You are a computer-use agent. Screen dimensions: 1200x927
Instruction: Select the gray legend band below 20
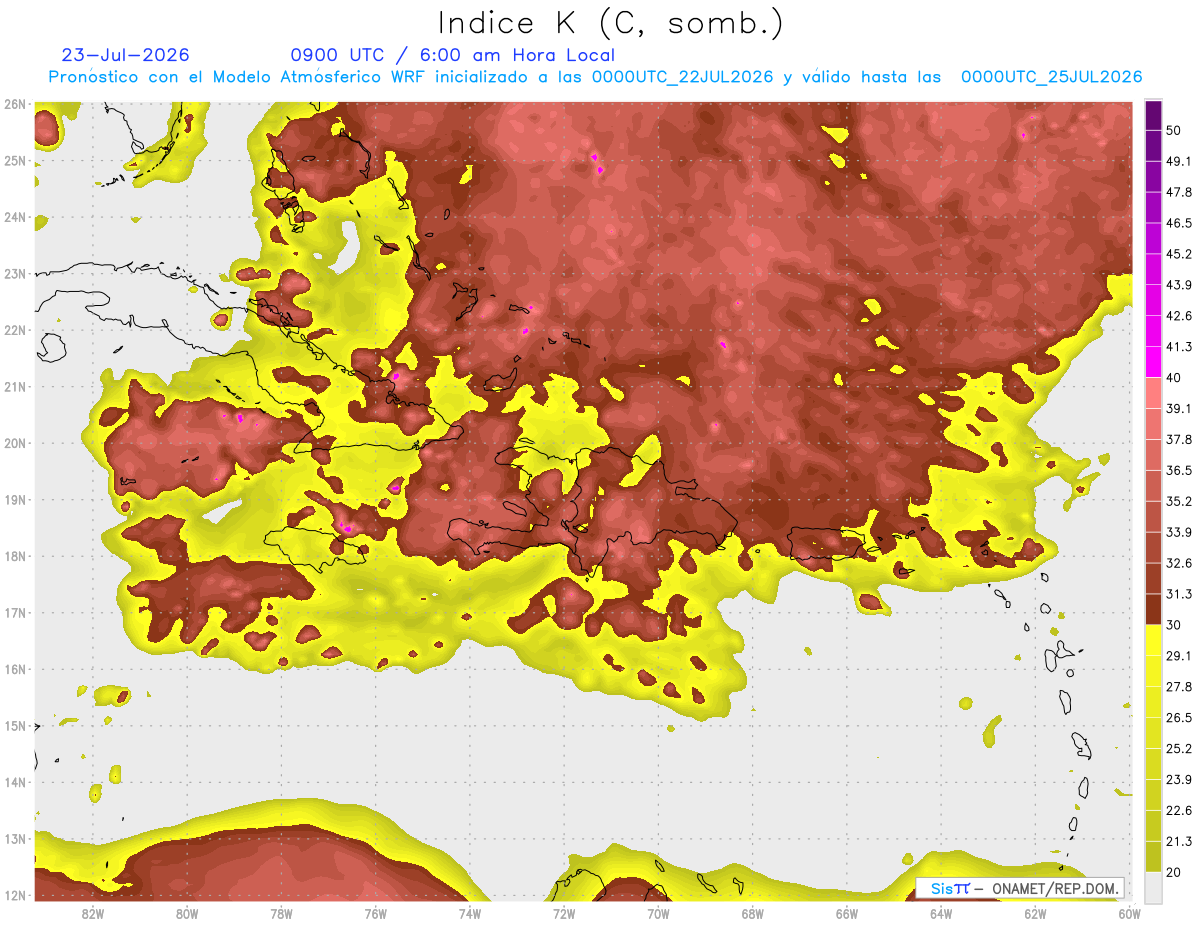point(1153,887)
